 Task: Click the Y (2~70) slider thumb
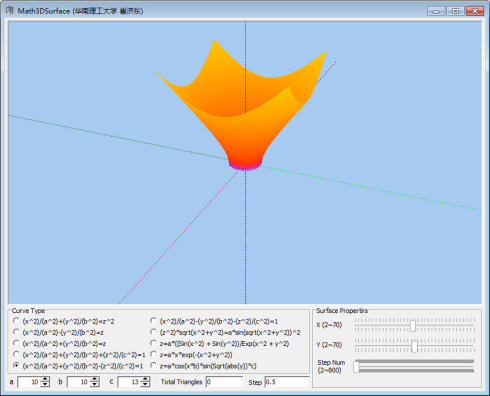tap(414, 346)
